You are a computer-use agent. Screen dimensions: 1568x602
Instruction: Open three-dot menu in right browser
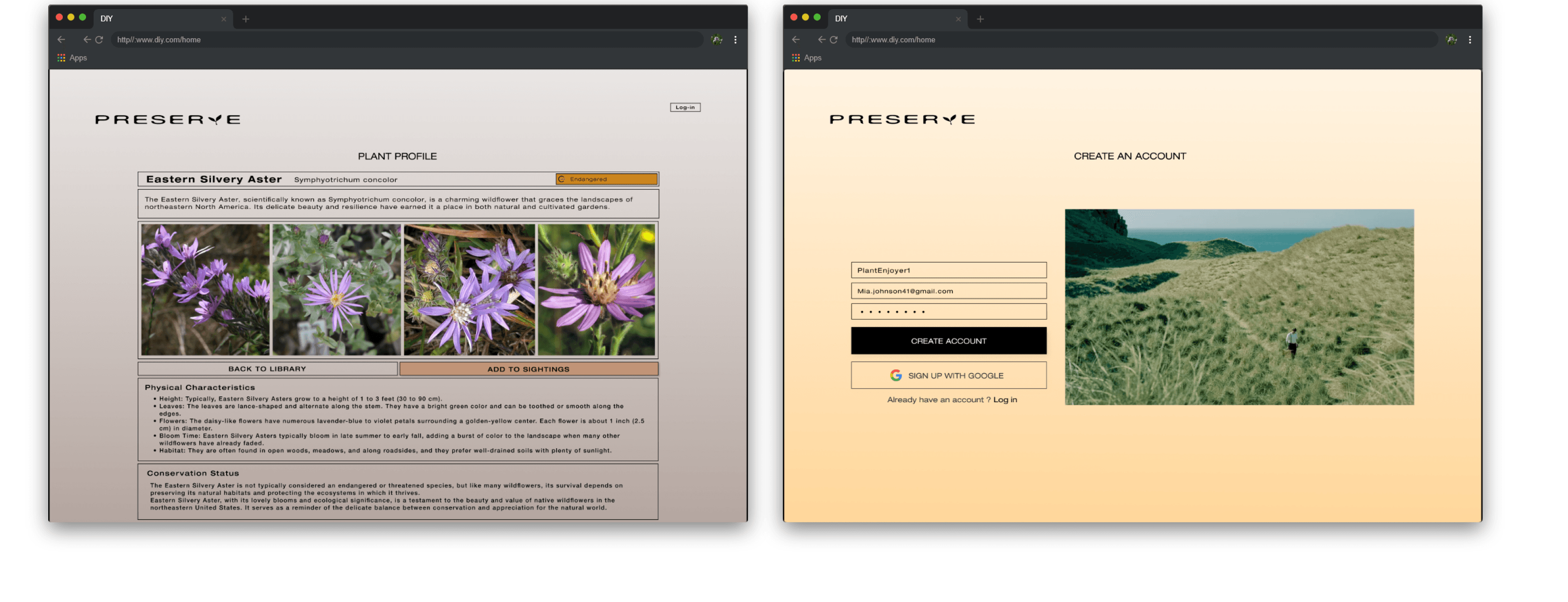point(1470,40)
